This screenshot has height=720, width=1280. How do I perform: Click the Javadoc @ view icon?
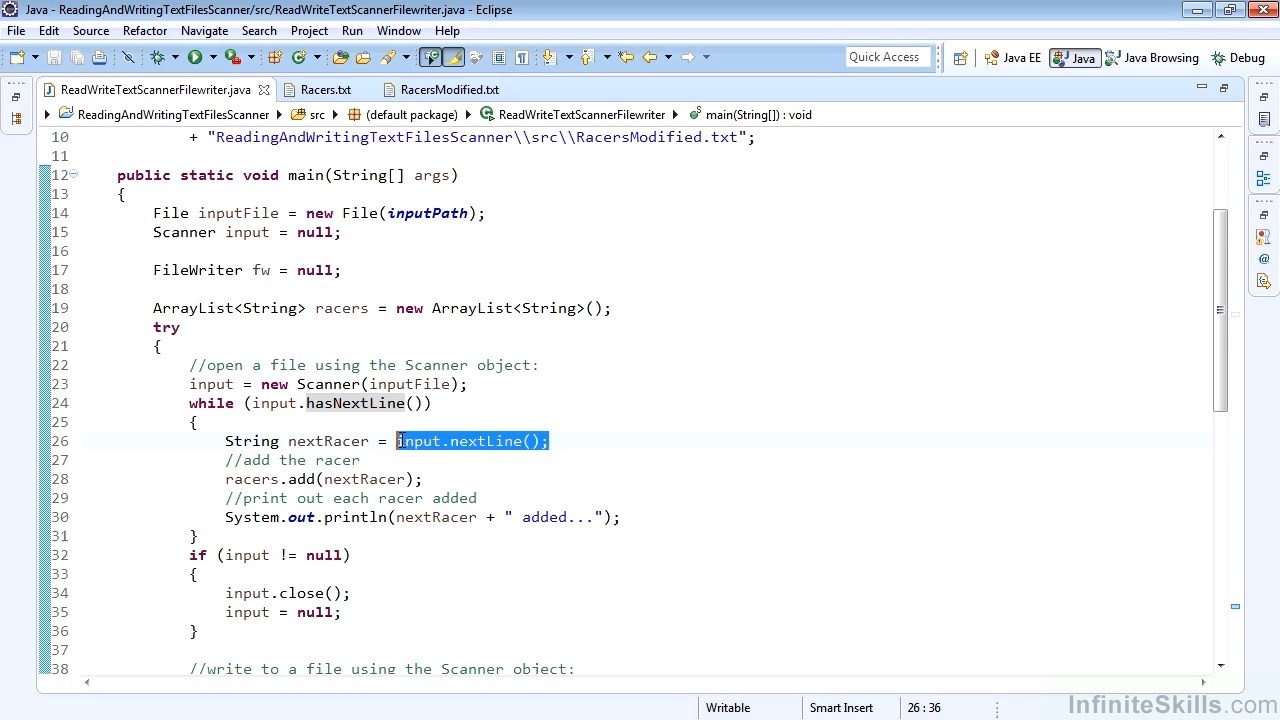(x=1264, y=259)
